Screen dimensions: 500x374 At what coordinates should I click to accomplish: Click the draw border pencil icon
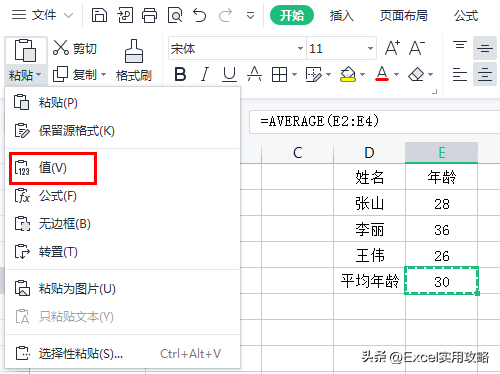pyautogui.click(x=313, y=74)
